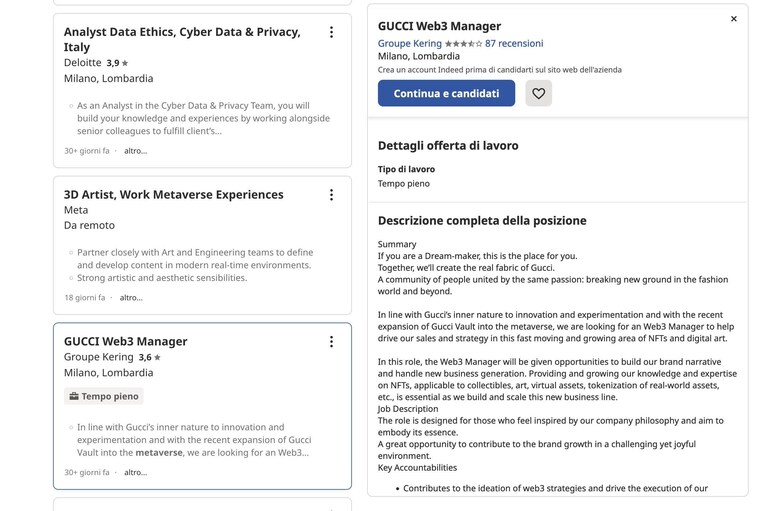Open 87 recensioni reviews link
Viewport: 767px width, 511px height.
coord(514,44)
